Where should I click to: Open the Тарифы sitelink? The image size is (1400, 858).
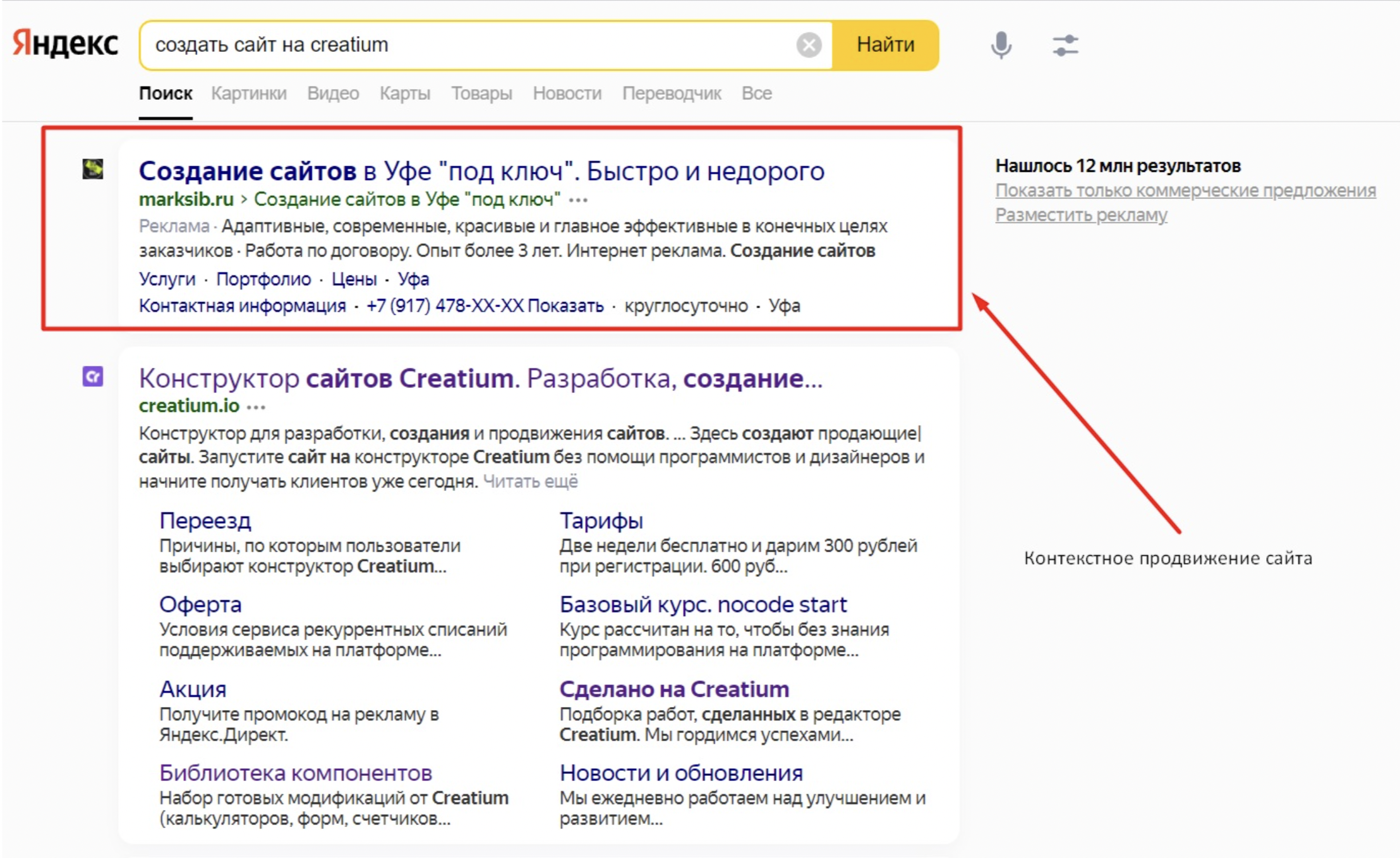pyautogui.click(x=601, y=521)
